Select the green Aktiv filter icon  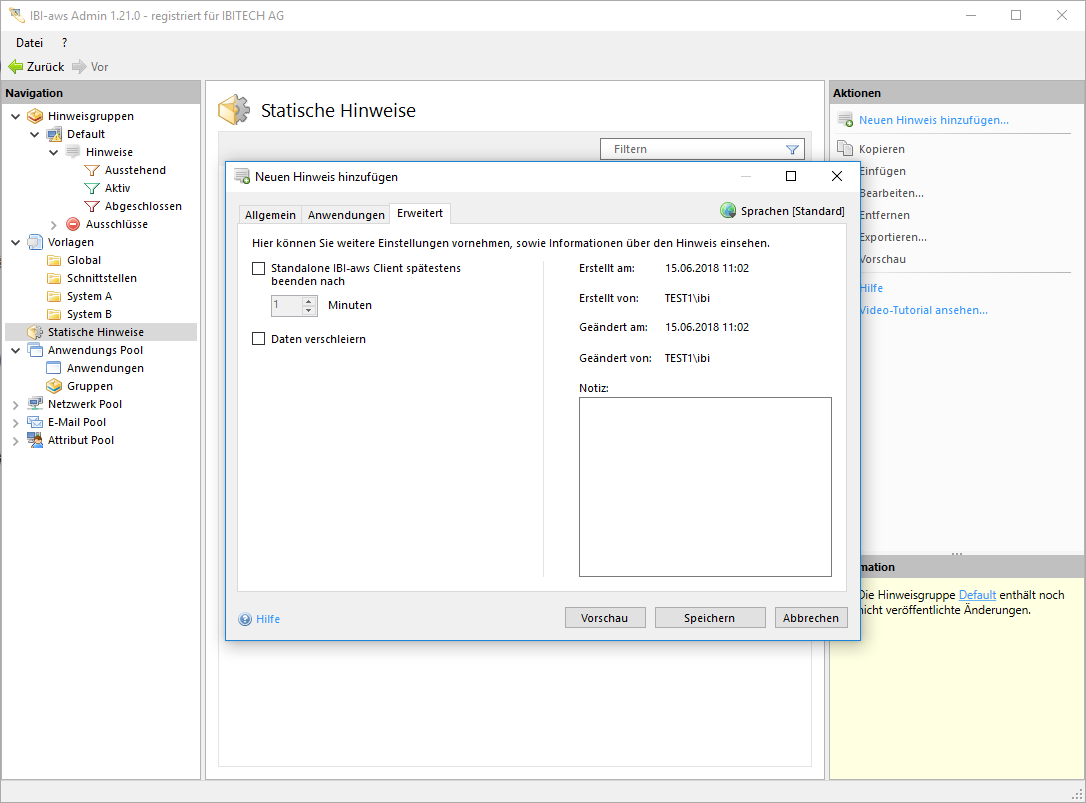92,188
